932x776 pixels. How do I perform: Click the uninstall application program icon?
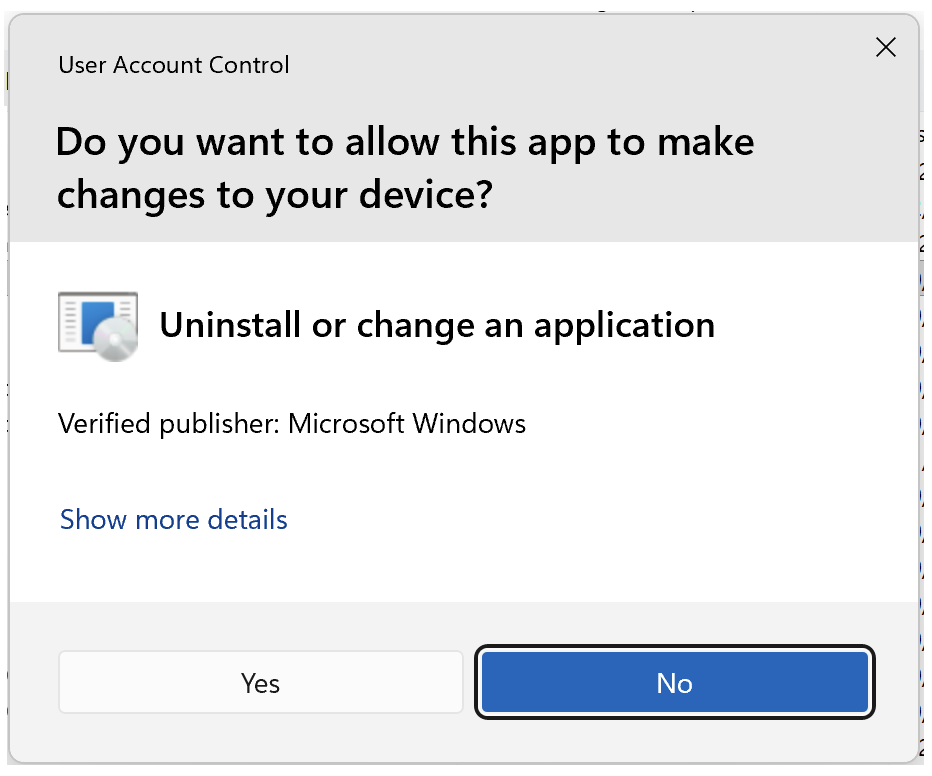(97, 326)
